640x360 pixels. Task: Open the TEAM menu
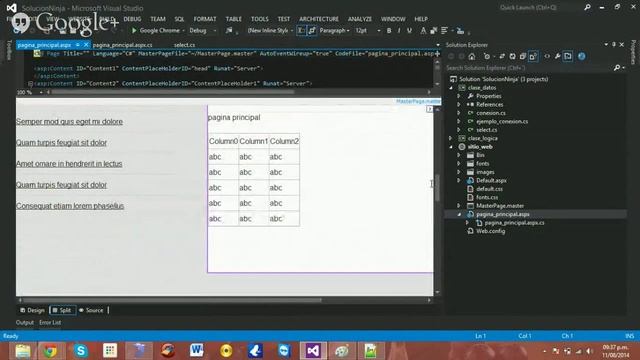(x=158, y=19)
